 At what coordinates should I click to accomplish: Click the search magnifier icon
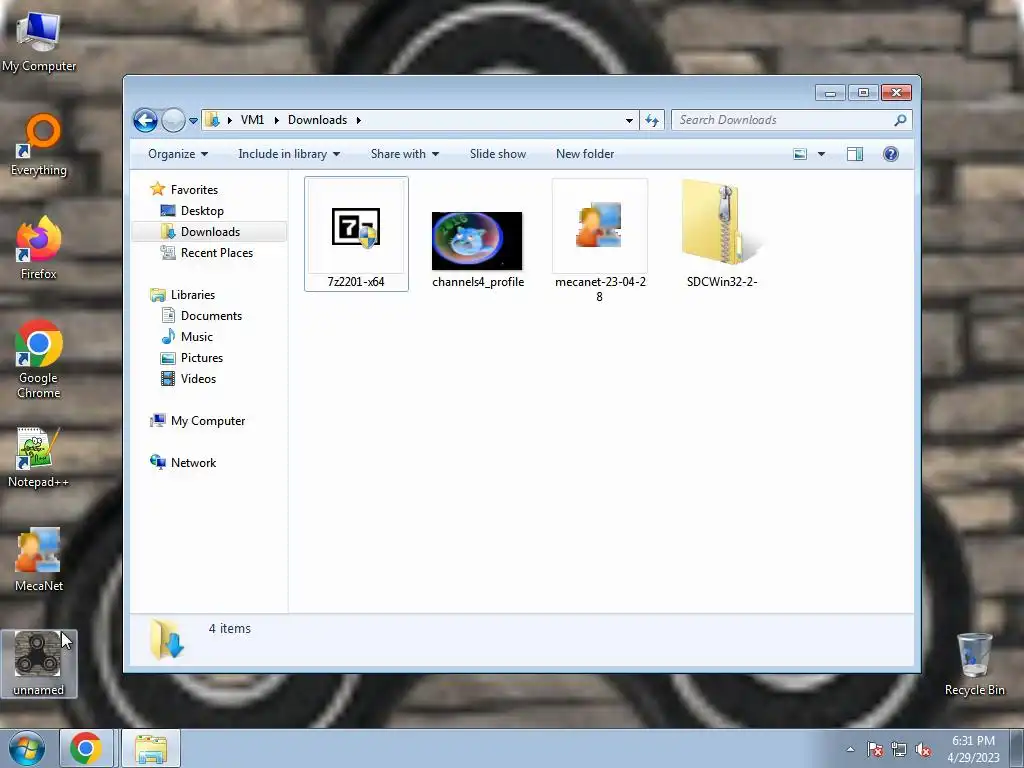(900, 120)
